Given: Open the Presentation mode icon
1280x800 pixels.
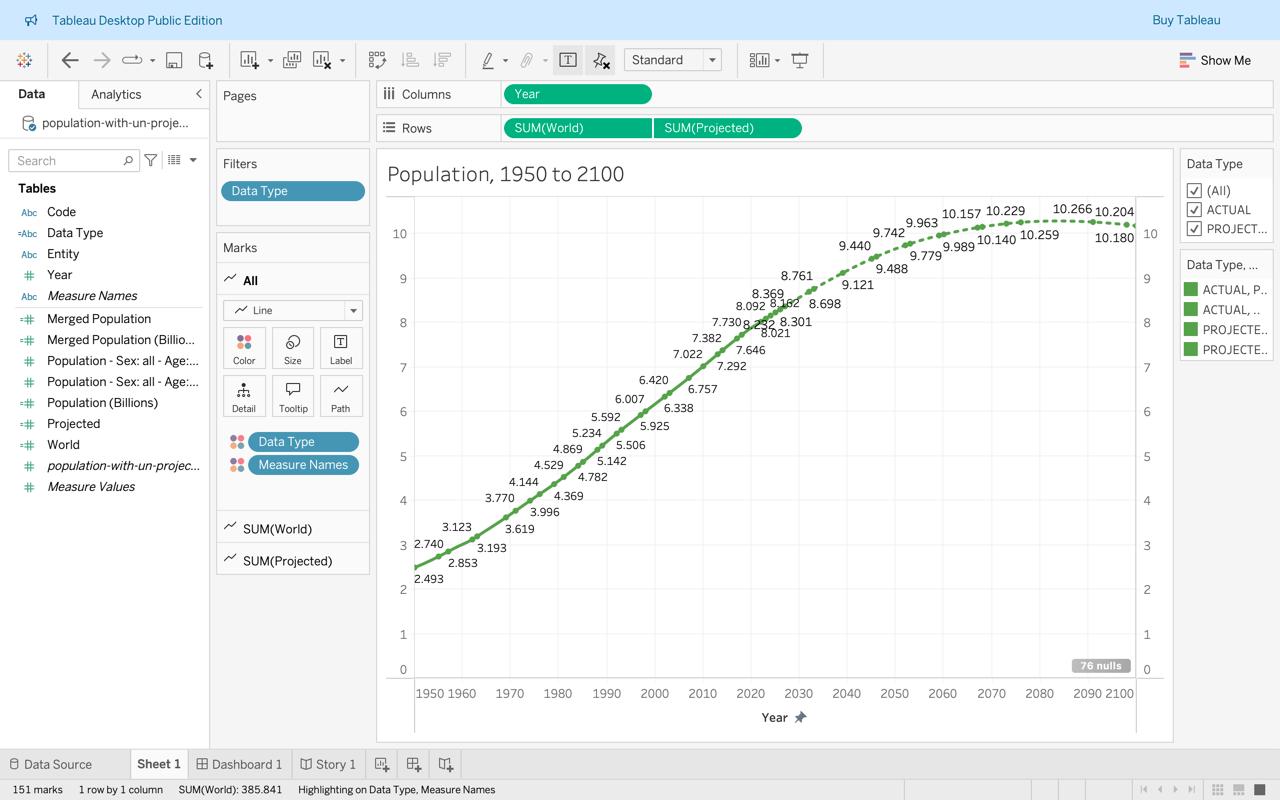Looking at the screenshot, I should (x=800, y=60).
